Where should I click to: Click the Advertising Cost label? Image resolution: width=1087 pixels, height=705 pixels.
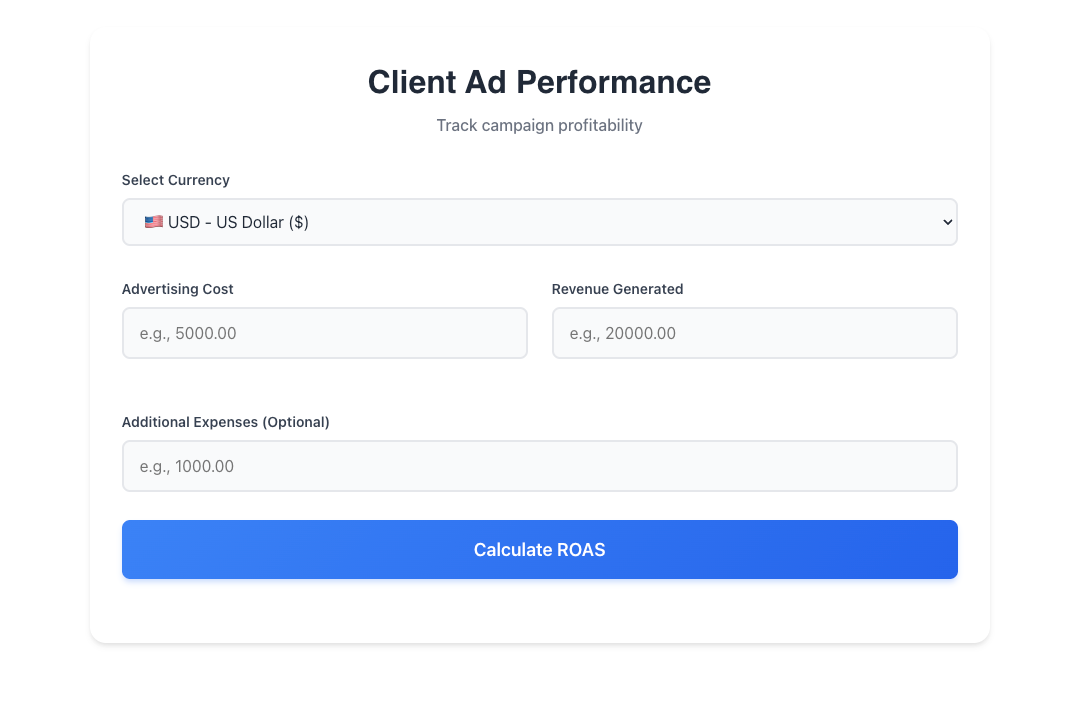pyautogui.click(x=178, y=289)
